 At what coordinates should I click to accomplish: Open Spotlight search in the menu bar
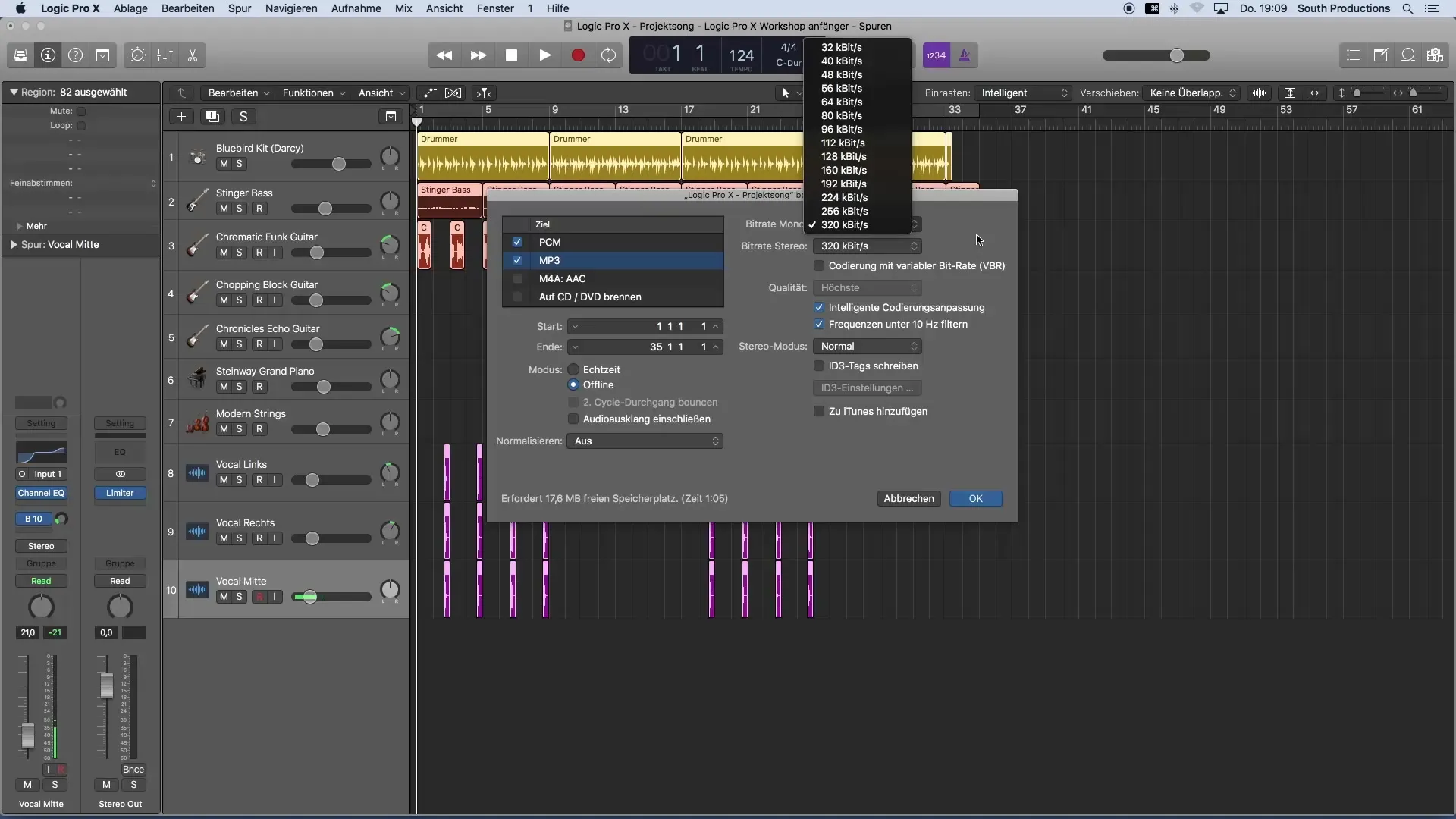[1407, 9]
